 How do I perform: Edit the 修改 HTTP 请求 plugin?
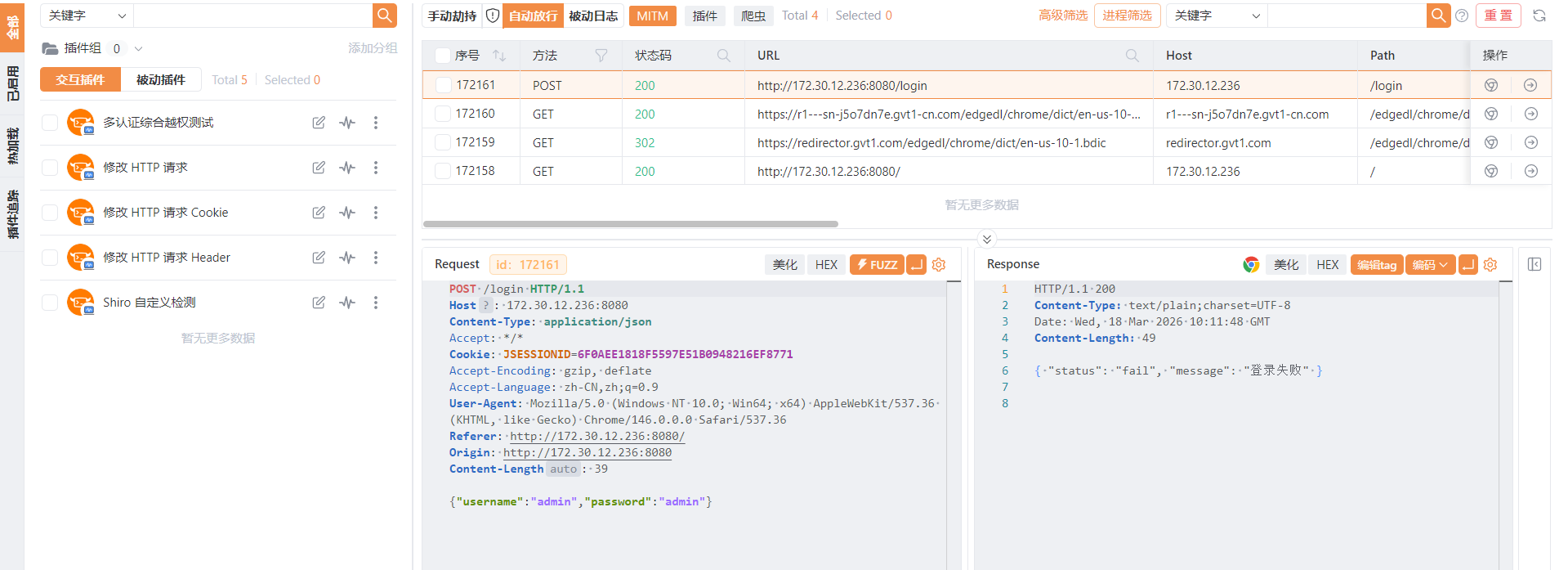point(319,168)
